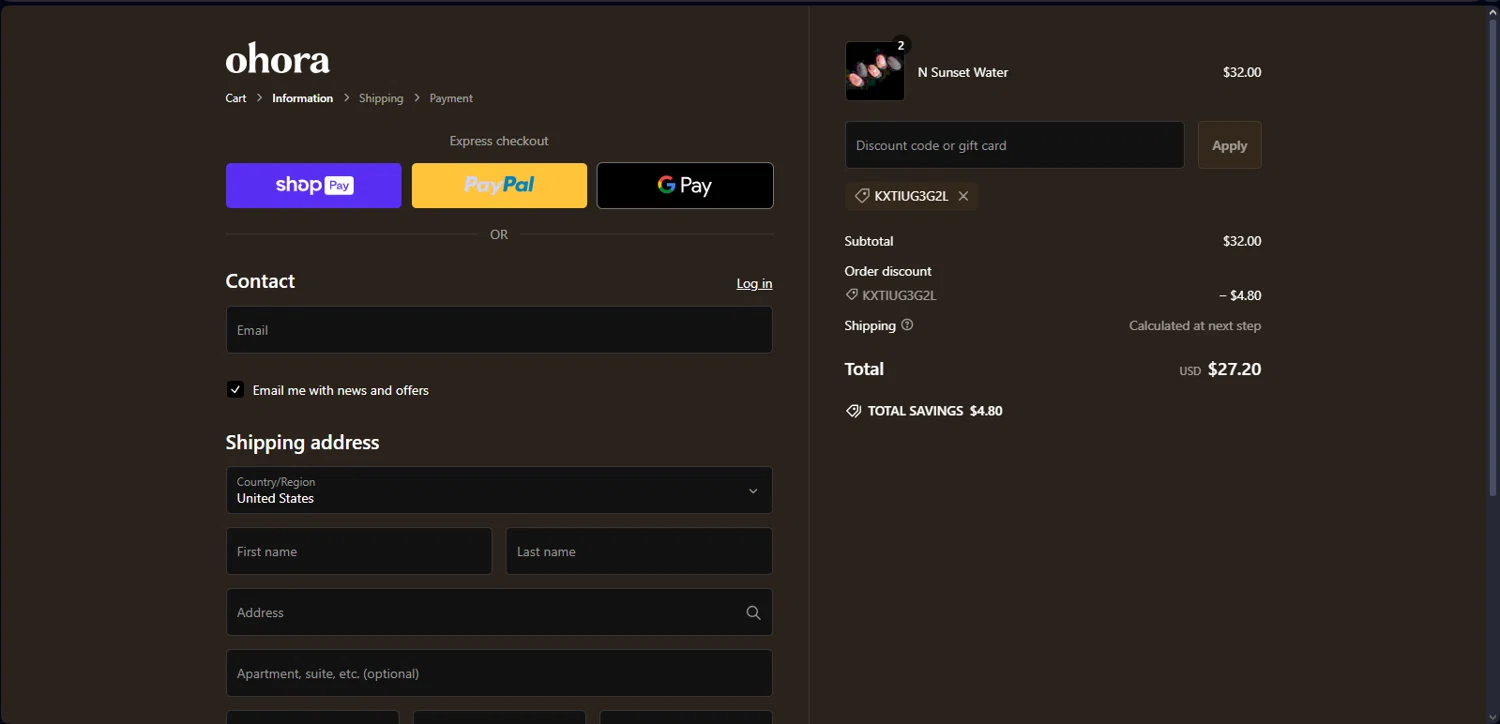Click the quantity badge showing 2

[901, 45]
